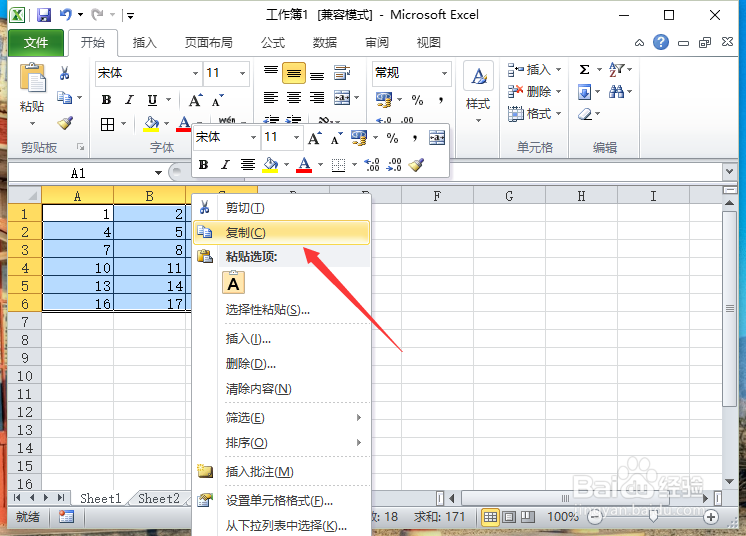Screen dimensions: 746x536
Task: Select column F header
Action: (437, 196)
